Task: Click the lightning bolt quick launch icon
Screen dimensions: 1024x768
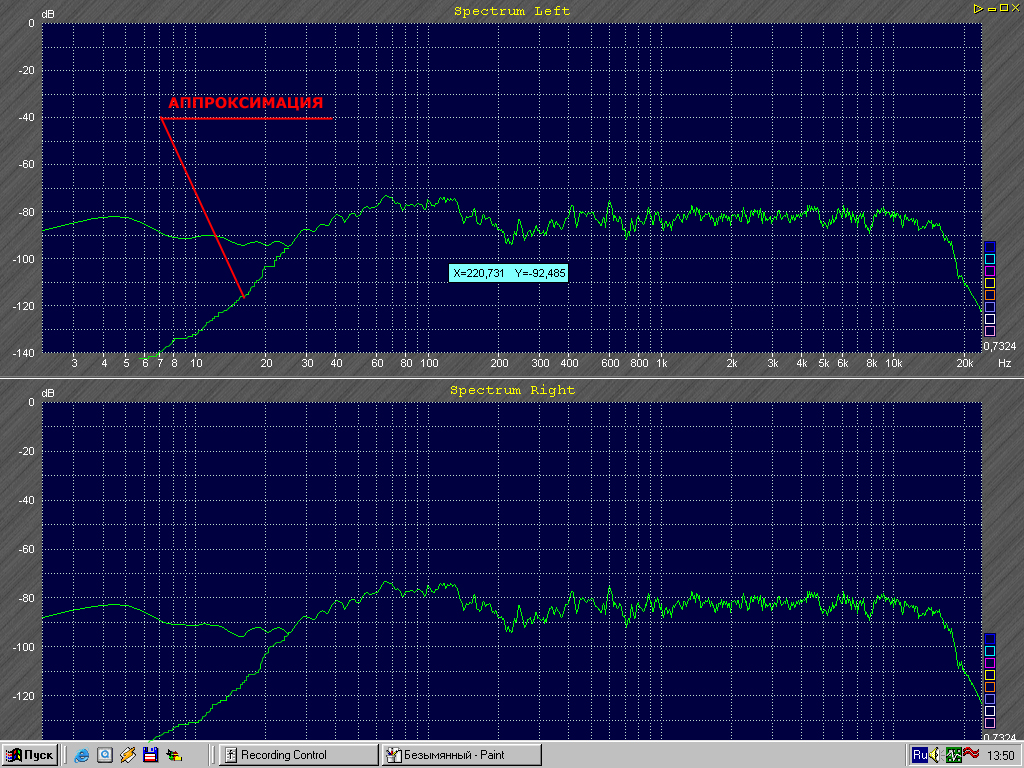Action: click(128, 755)
